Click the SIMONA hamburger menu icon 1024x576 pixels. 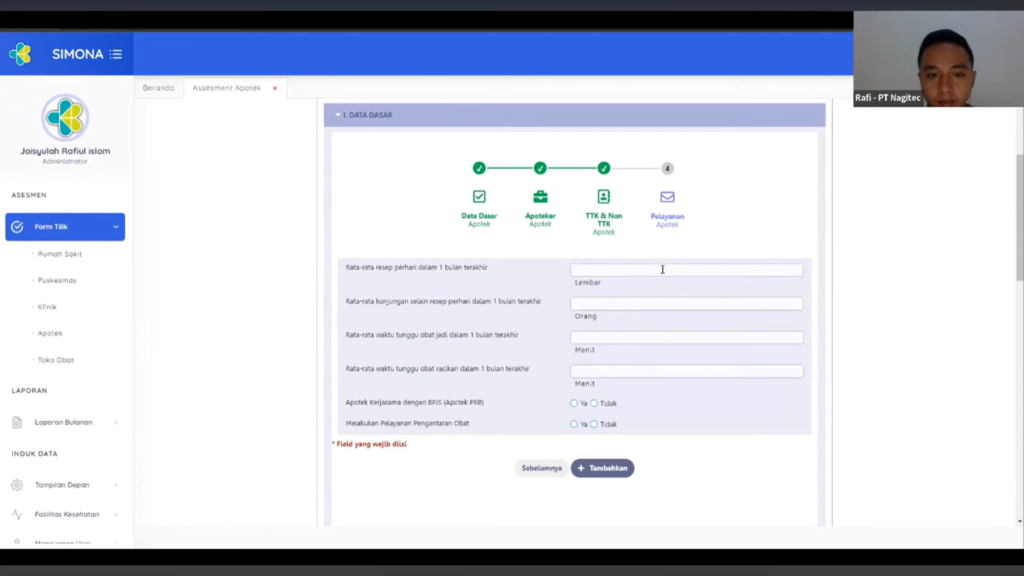coord(116,54)
